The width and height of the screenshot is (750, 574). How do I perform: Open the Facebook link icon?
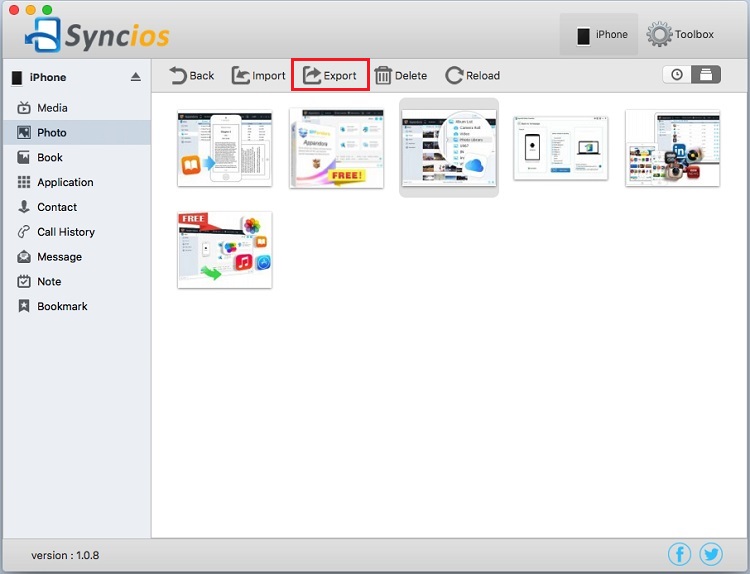point(679,554)
